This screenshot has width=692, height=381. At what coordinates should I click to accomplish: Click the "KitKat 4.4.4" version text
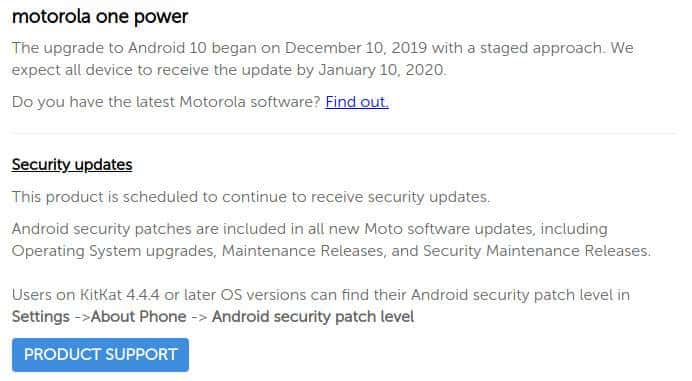120,295
